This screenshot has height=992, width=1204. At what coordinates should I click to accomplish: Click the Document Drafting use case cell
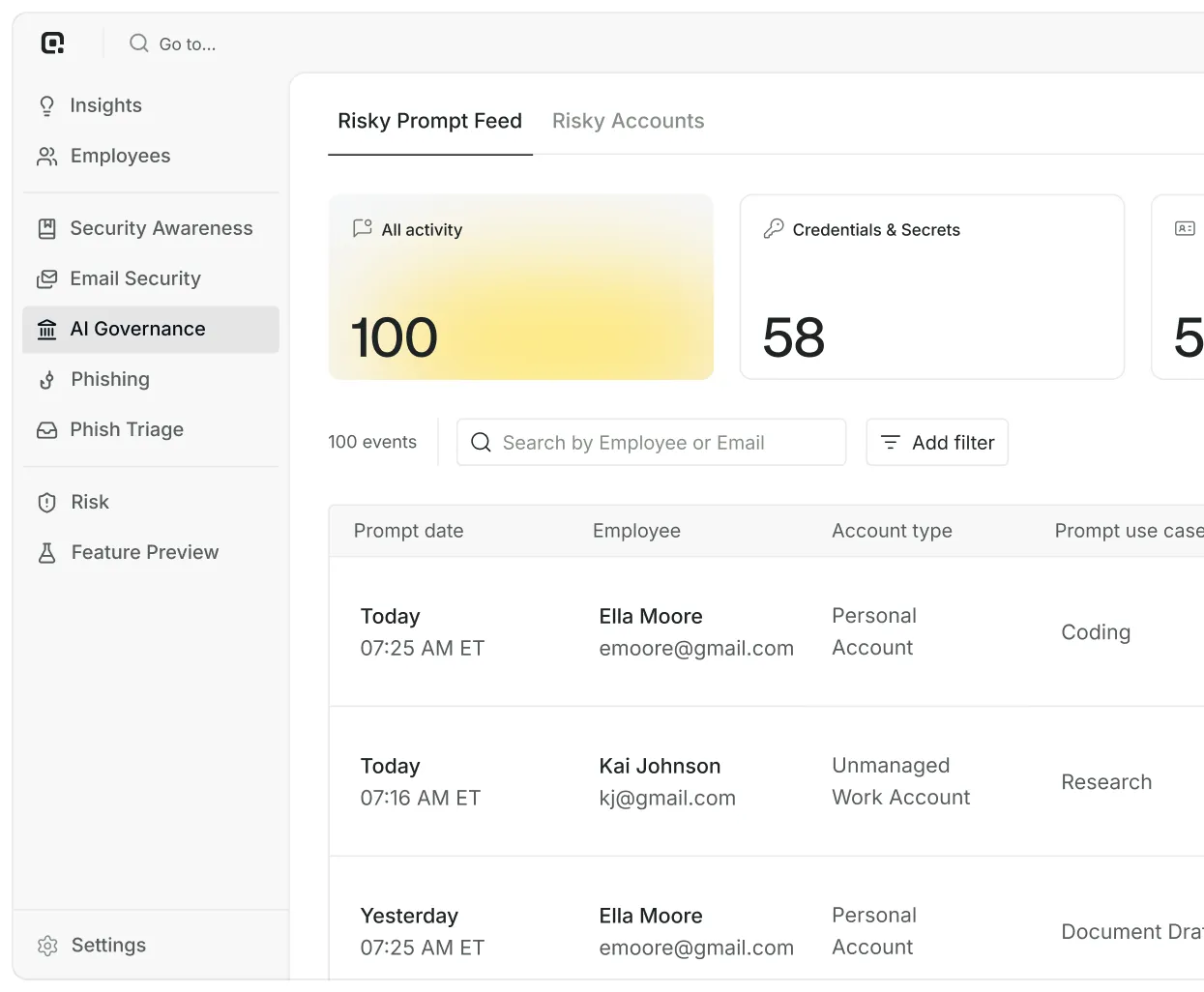[x=1131, y=932]
